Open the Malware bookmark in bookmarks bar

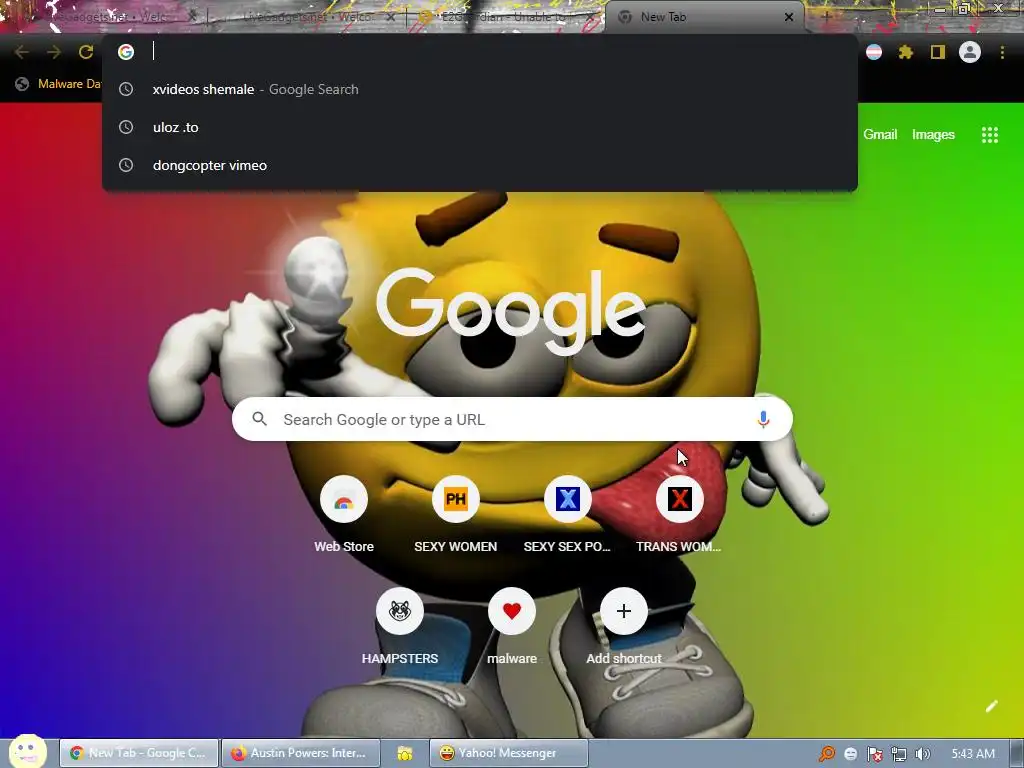59,84
